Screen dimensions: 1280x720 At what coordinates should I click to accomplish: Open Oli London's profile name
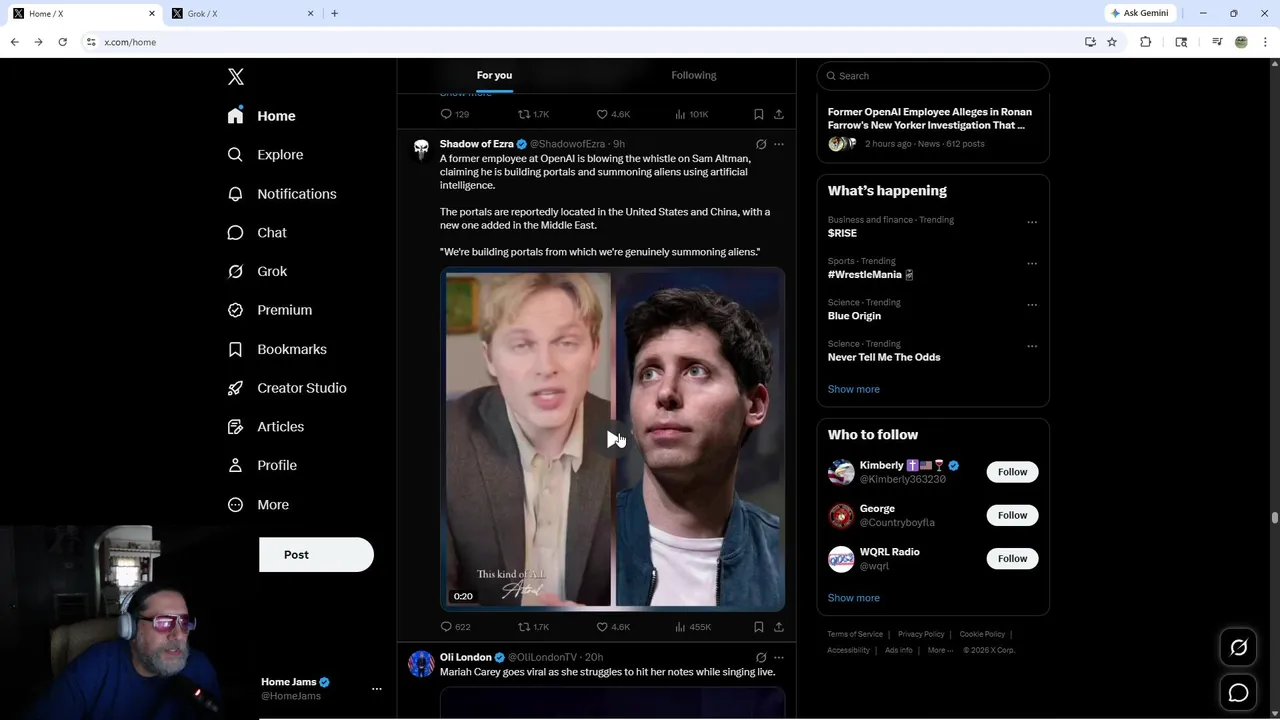[466, 657]
